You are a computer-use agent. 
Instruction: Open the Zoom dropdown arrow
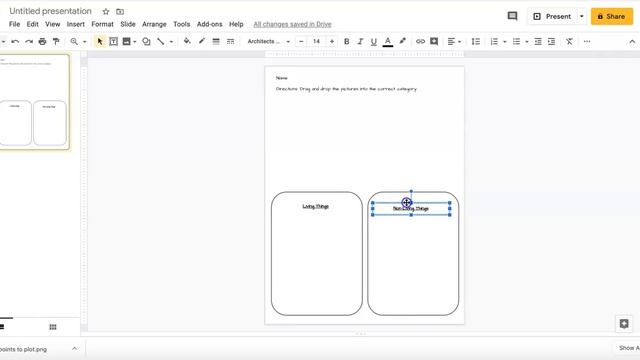pos(84,42)
